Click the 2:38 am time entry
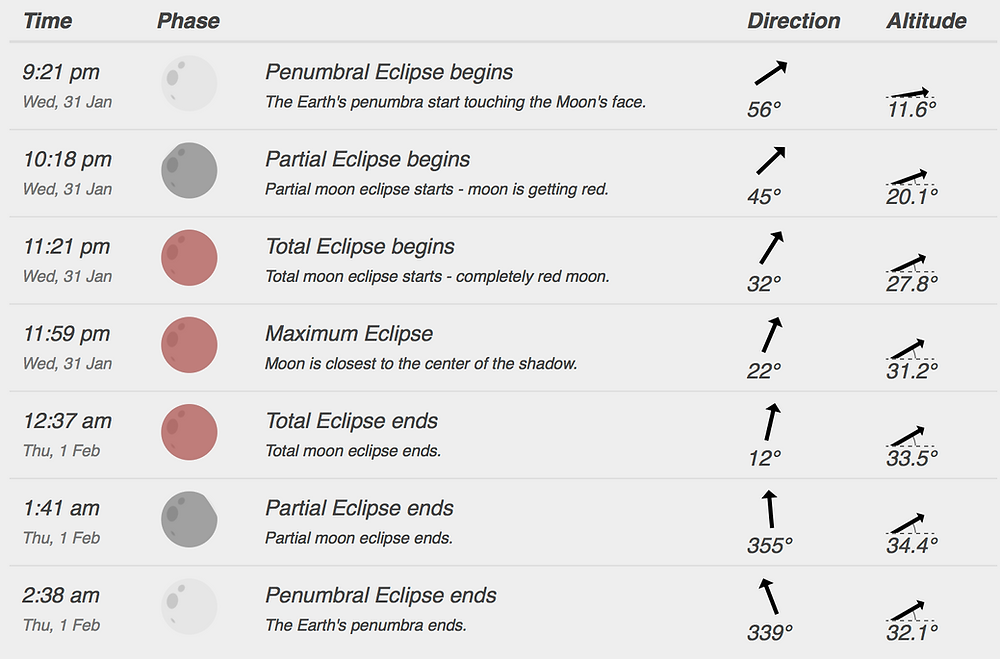1000x659 pixels. pos(61,595)
